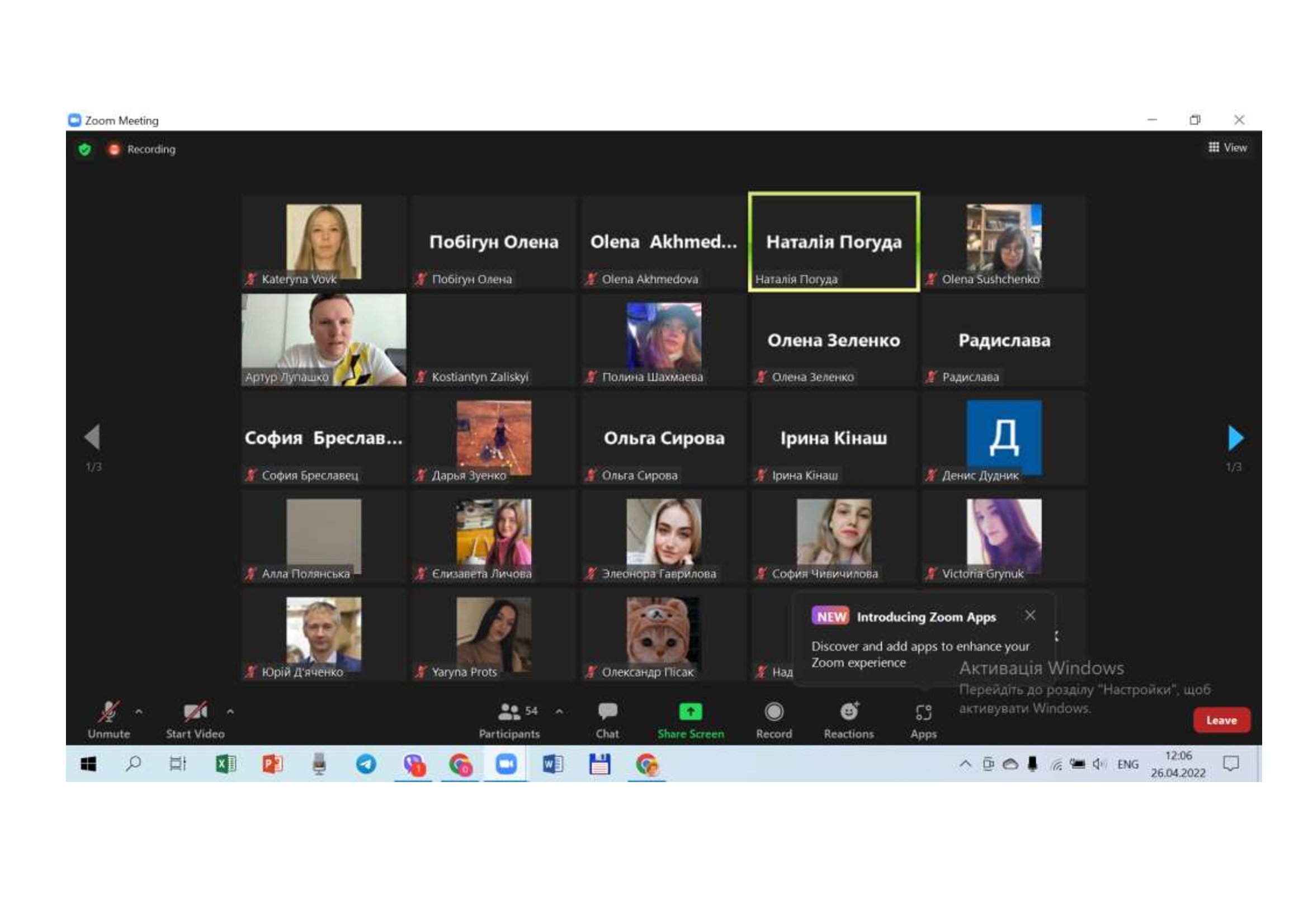Click the ENG language indicator in tray
The image size is (1308, 924).
click(x=1127, y=764)
